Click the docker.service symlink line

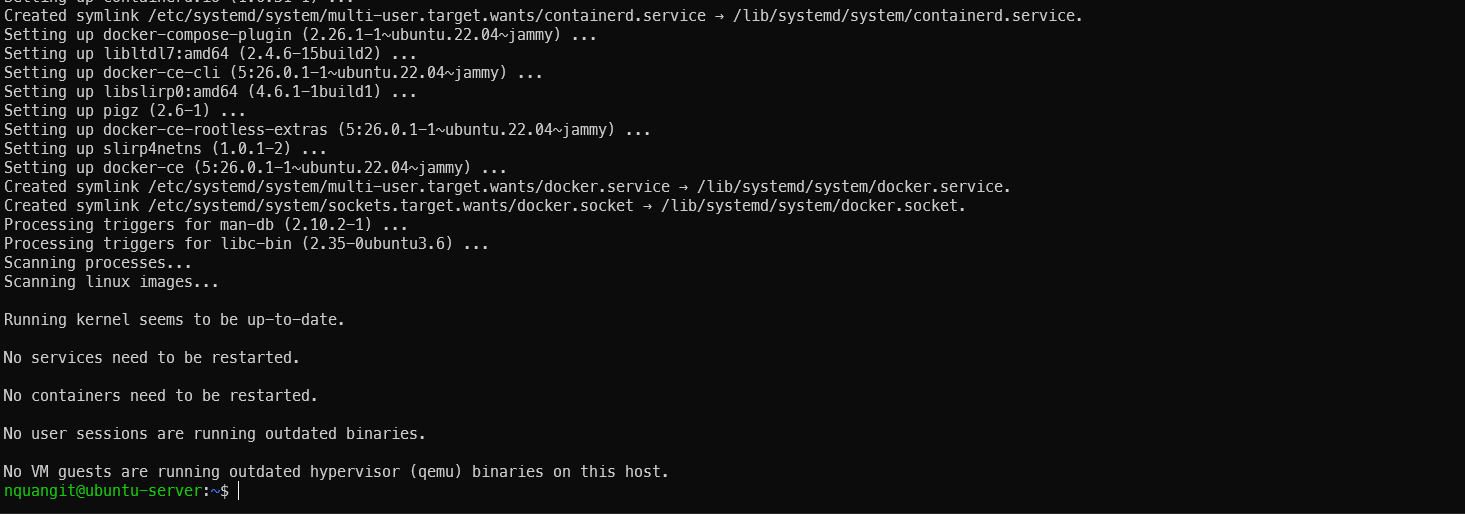[x=507, y=187]
